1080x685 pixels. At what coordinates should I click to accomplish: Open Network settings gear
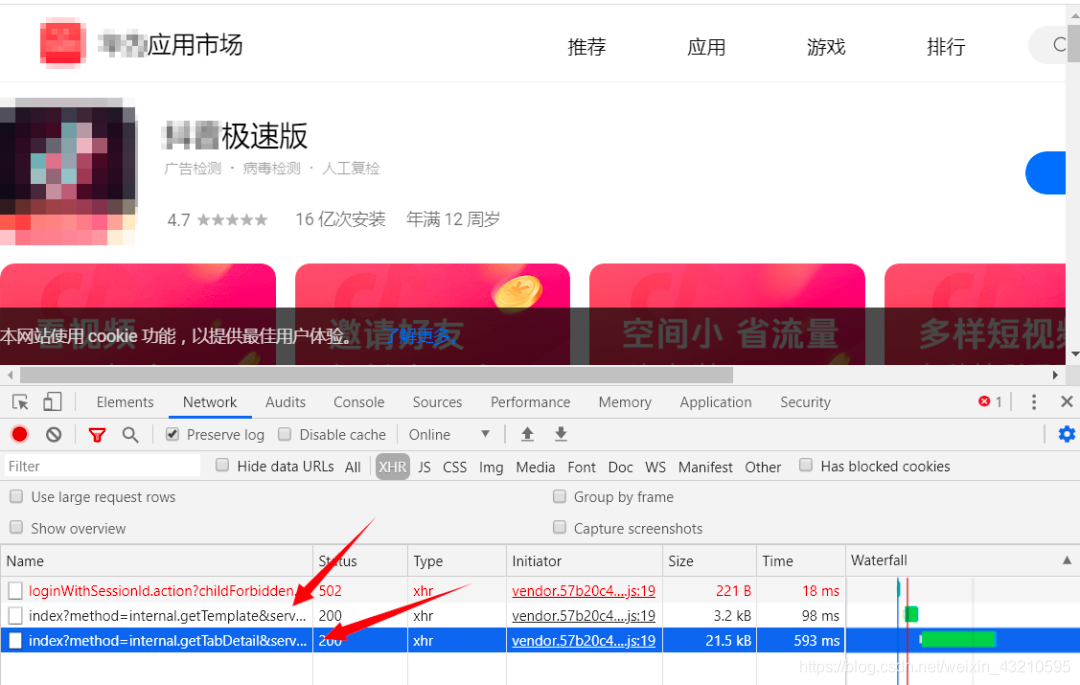(x=1066, y=434)
